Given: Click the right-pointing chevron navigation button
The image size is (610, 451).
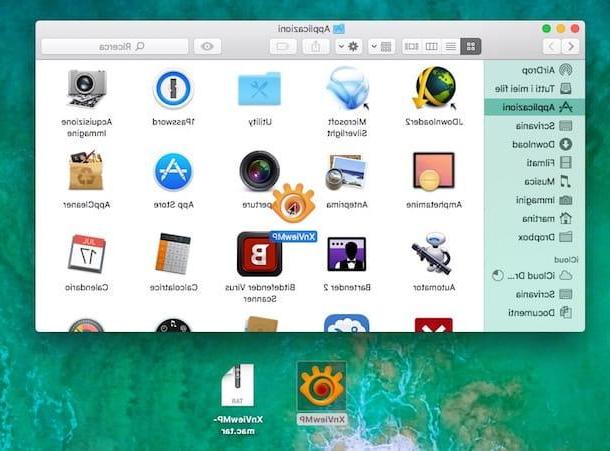Looking at the screenshot, I should click(x=570, y=47).
